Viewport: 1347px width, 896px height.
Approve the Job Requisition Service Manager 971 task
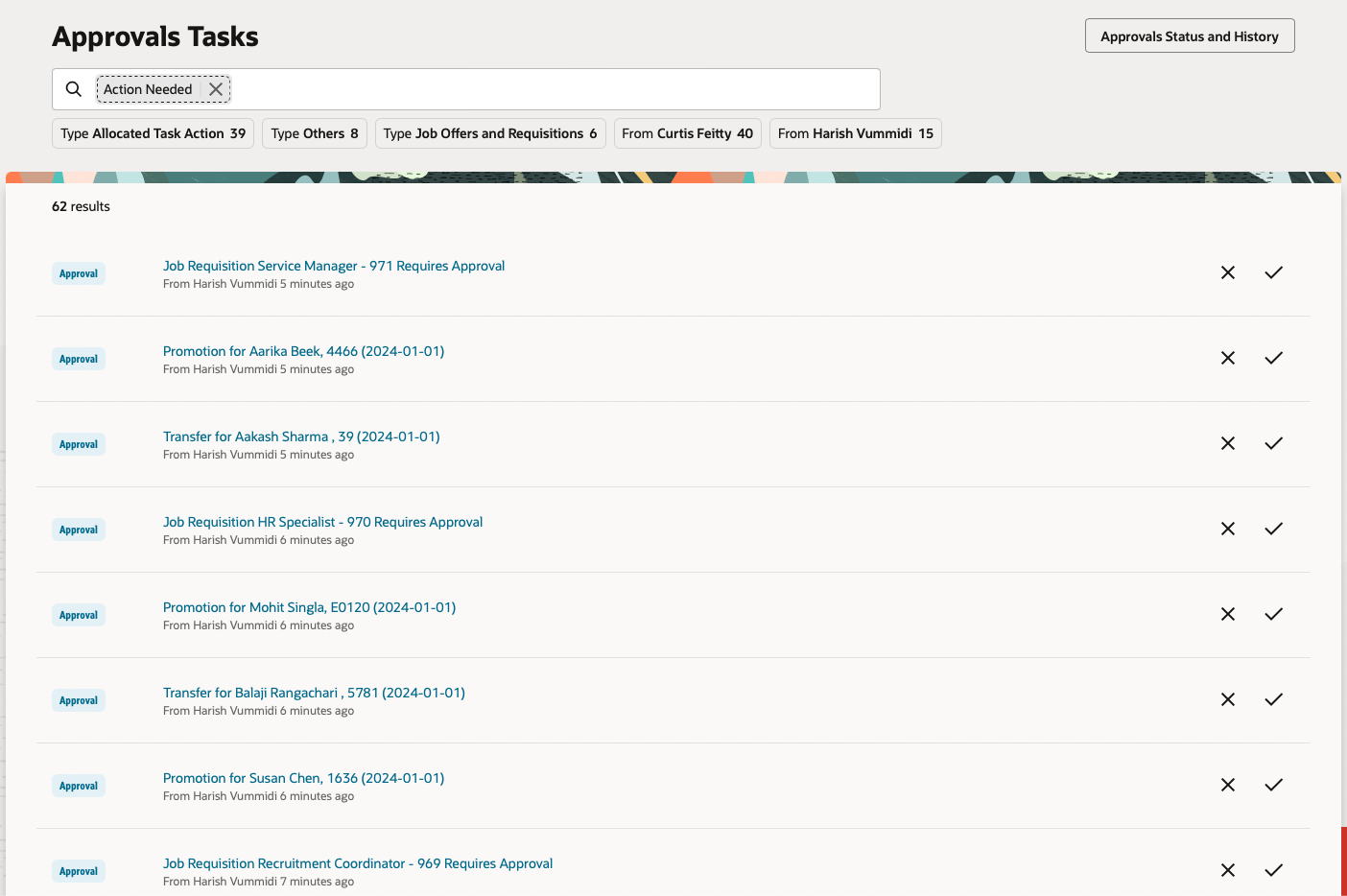click(x=1273, y=272)
